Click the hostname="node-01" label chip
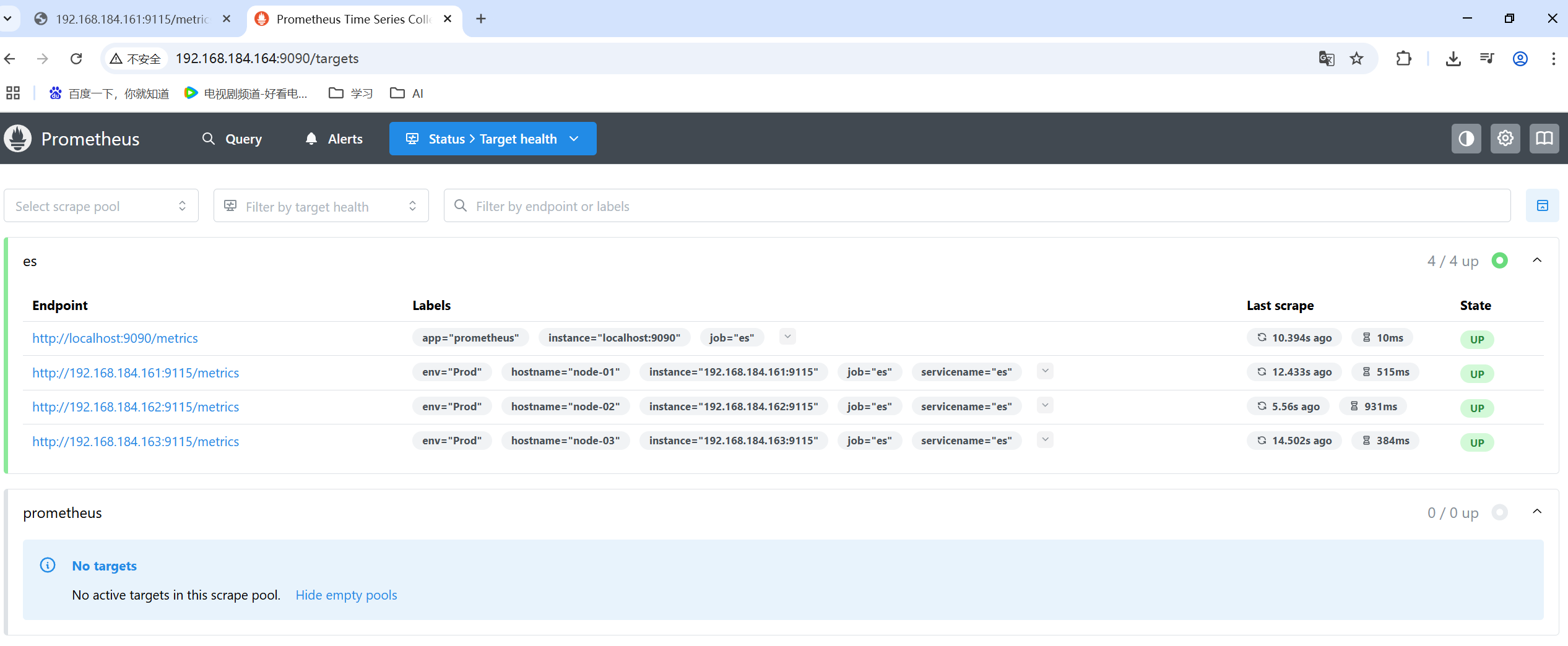 tap(565, 371)
